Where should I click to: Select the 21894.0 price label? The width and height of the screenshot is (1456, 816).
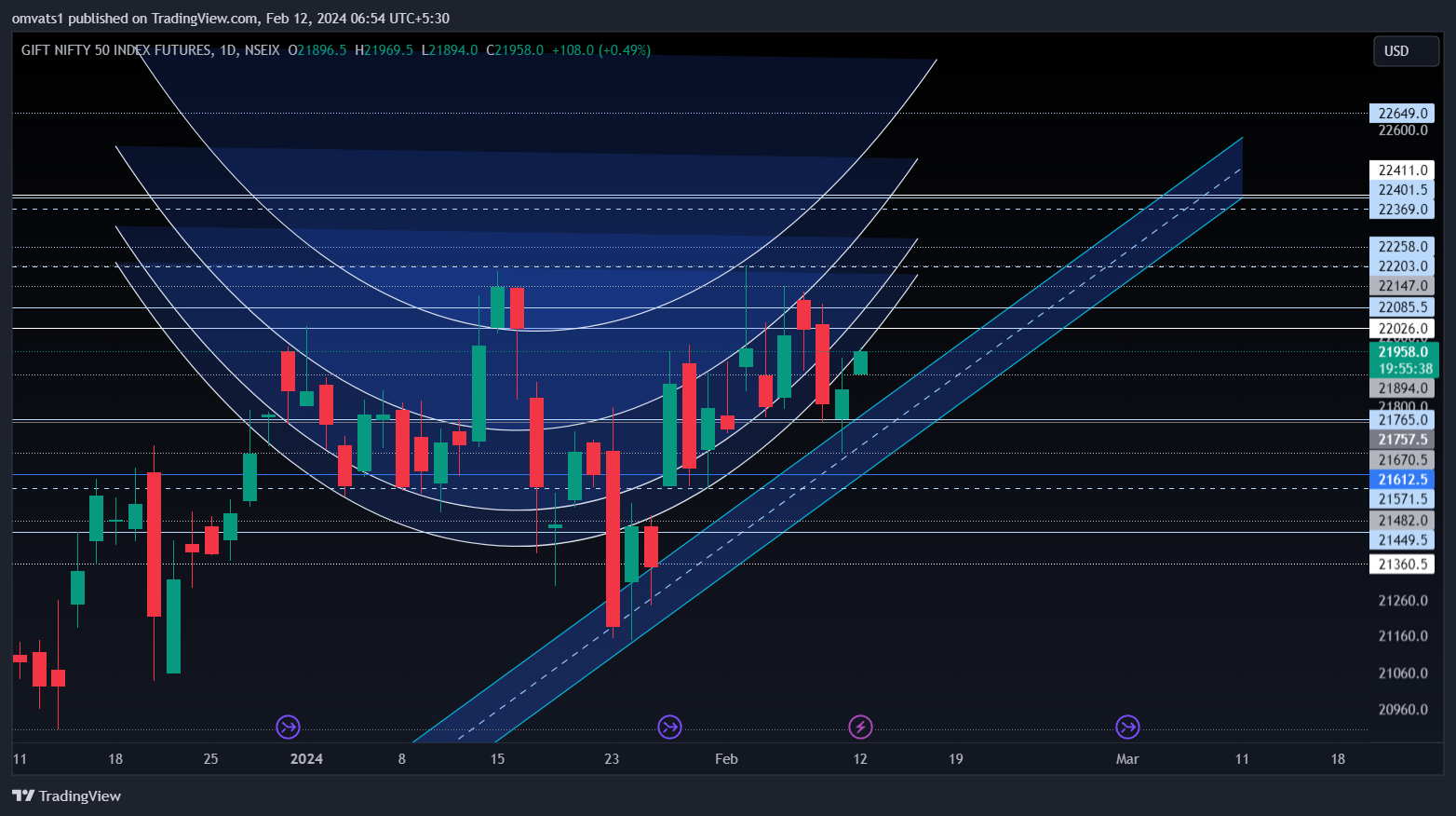(1402, 388)
